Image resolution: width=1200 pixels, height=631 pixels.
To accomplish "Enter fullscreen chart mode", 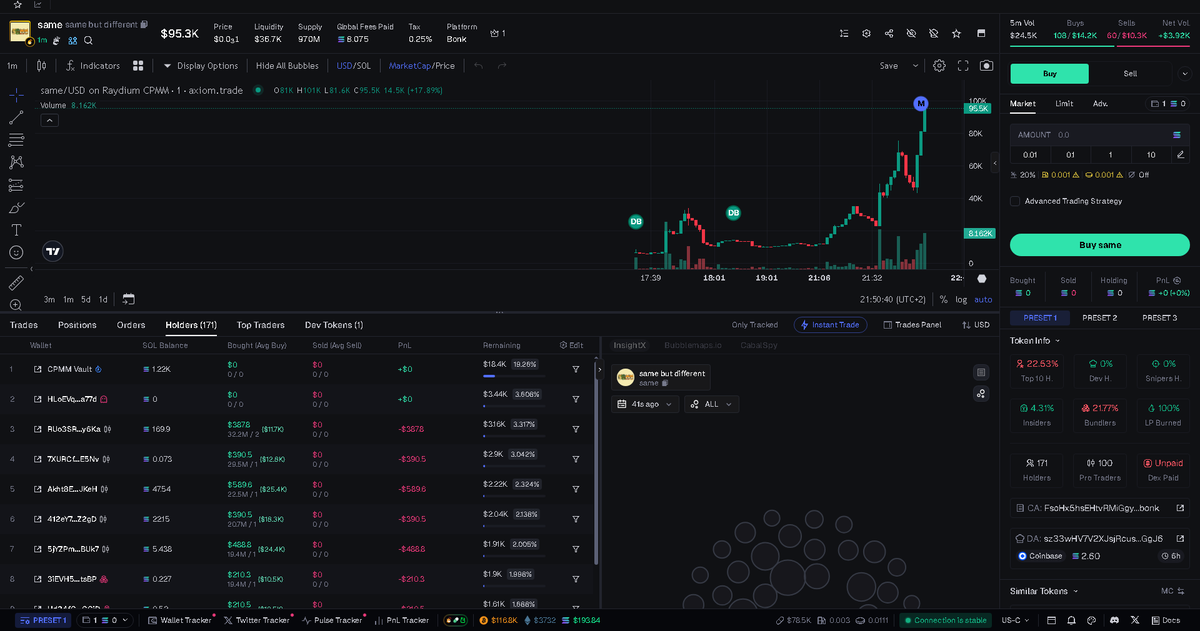I will (x=964, y=66).
